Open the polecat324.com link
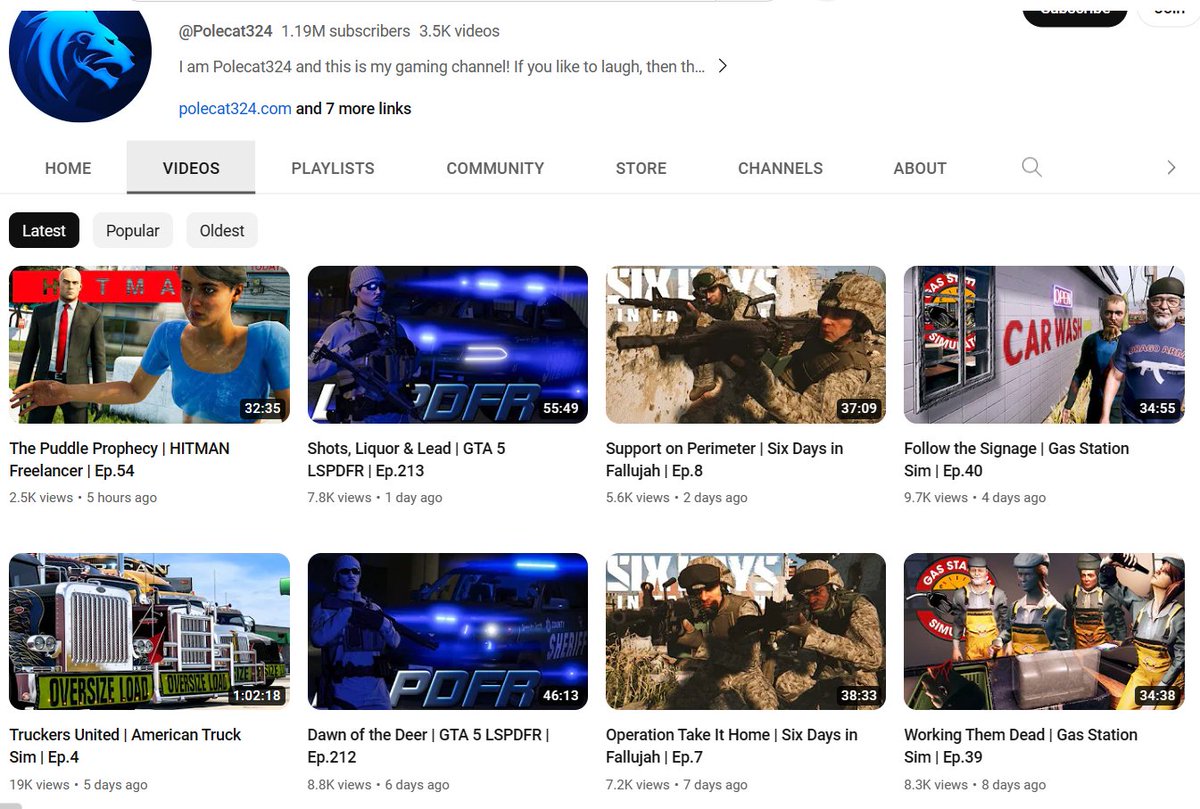This screenshot has width=1200, height=809. point(235,108)
